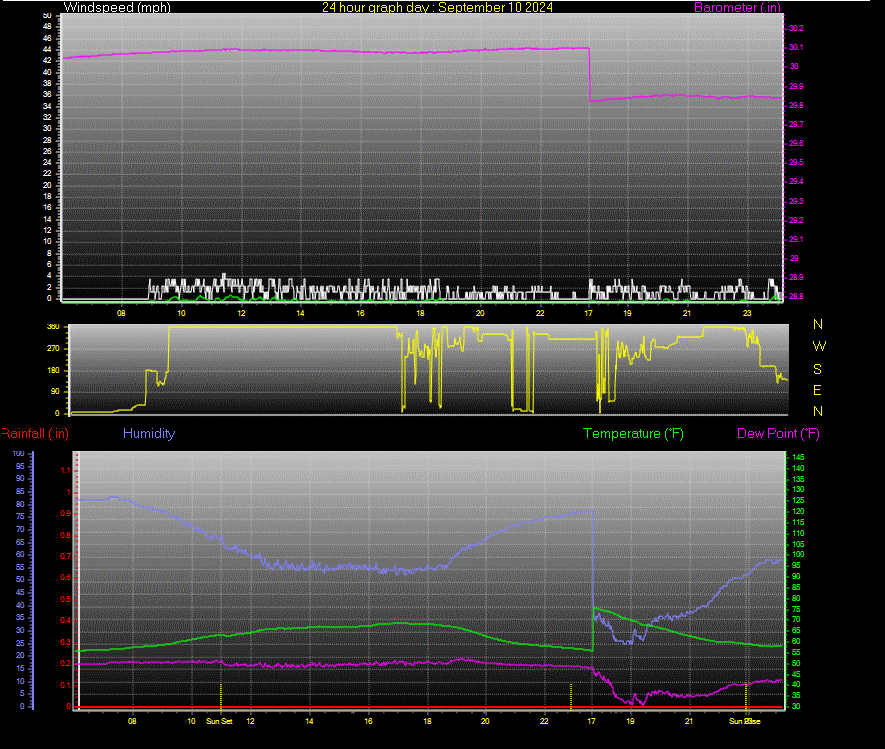Viewport: 885px width, 749px height.
Task: Click the E compass direction label
Action: click(x=817, y=390)
